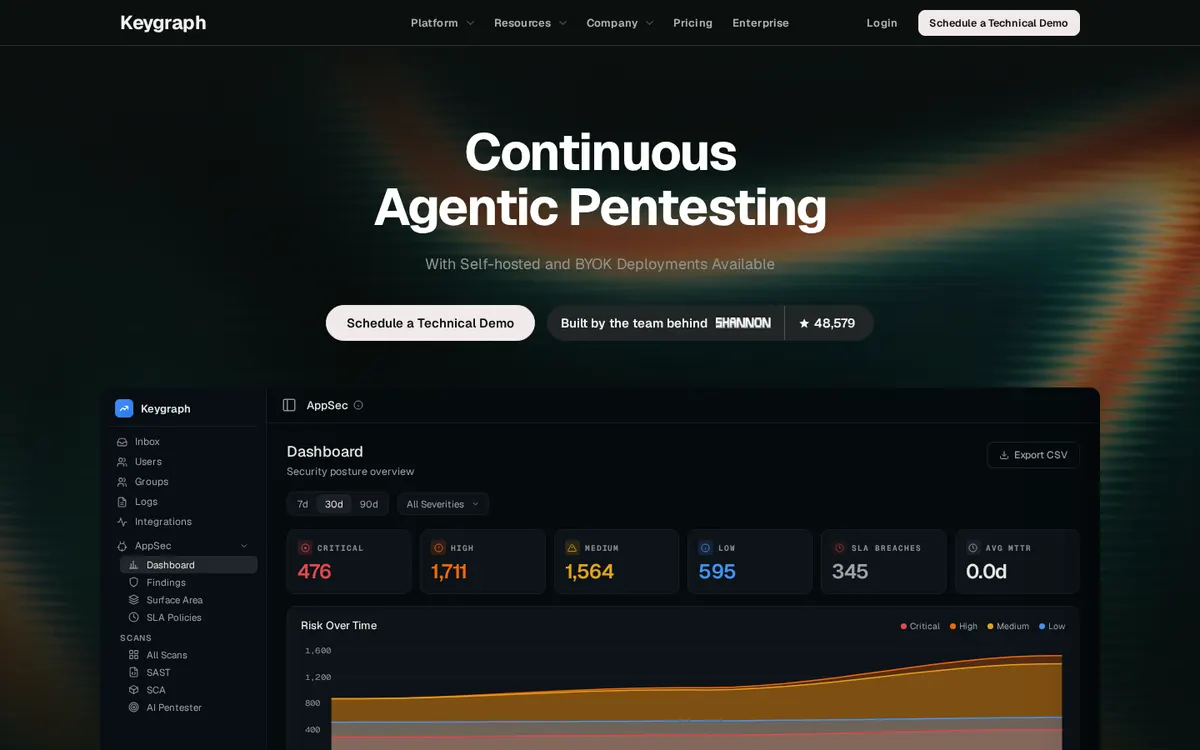This screenshot has width=1200, height=750.
Task: Go to the Pricing page
Action: pos(693,23)
